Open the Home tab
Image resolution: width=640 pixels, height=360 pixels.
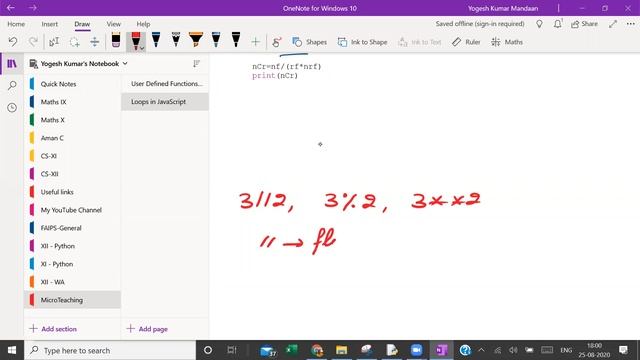pyautogui.click(x=16, y=24)
